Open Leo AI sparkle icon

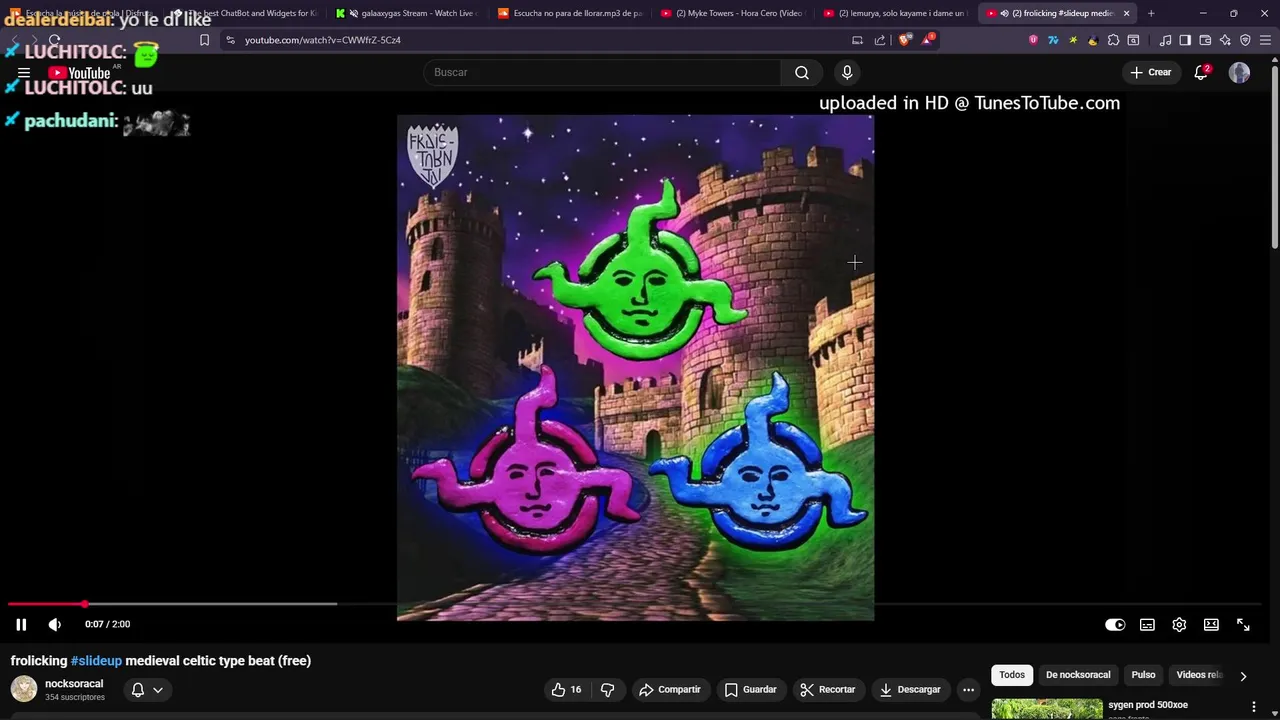[1225, 40]
